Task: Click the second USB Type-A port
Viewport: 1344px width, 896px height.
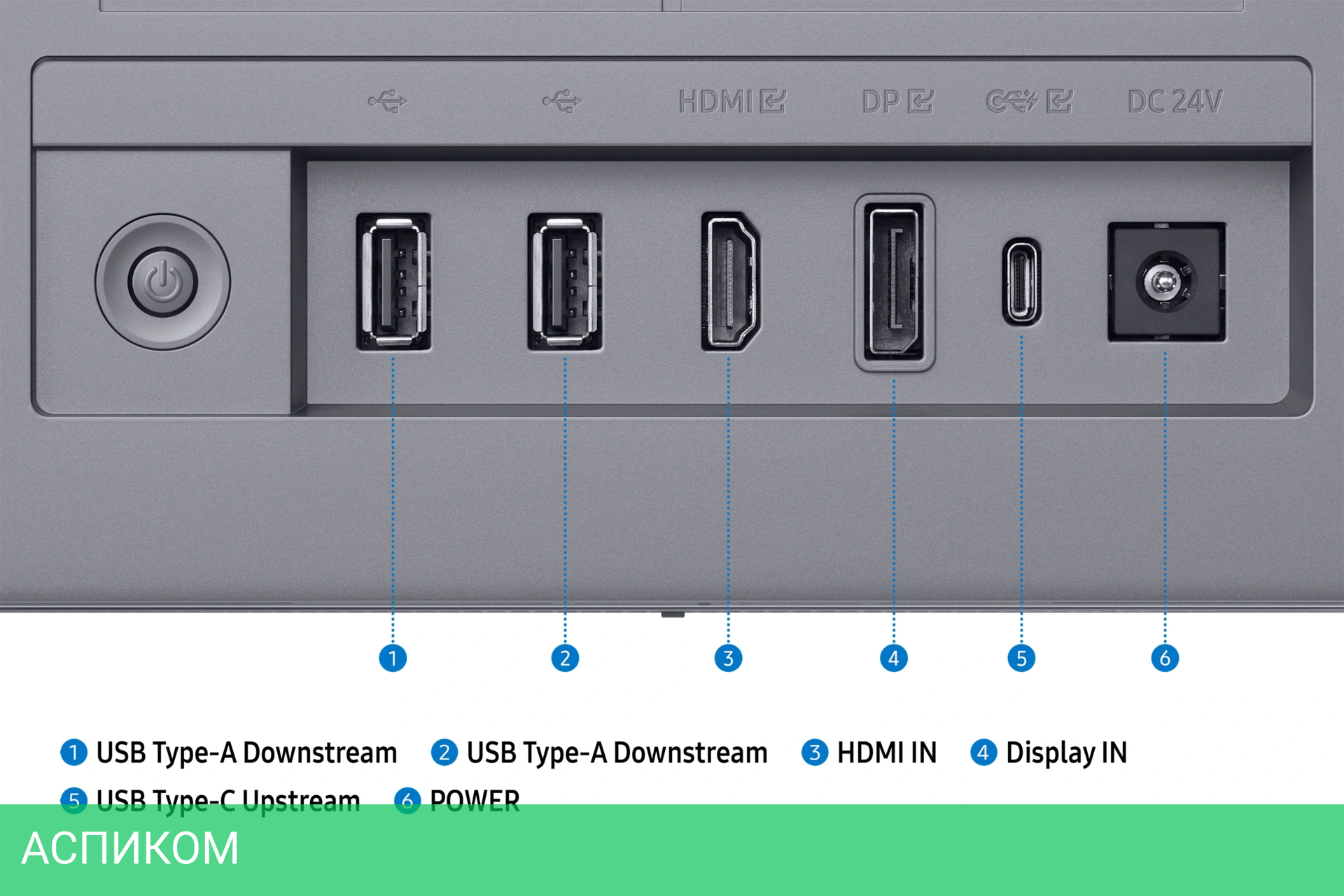Action: click(564, 281)
